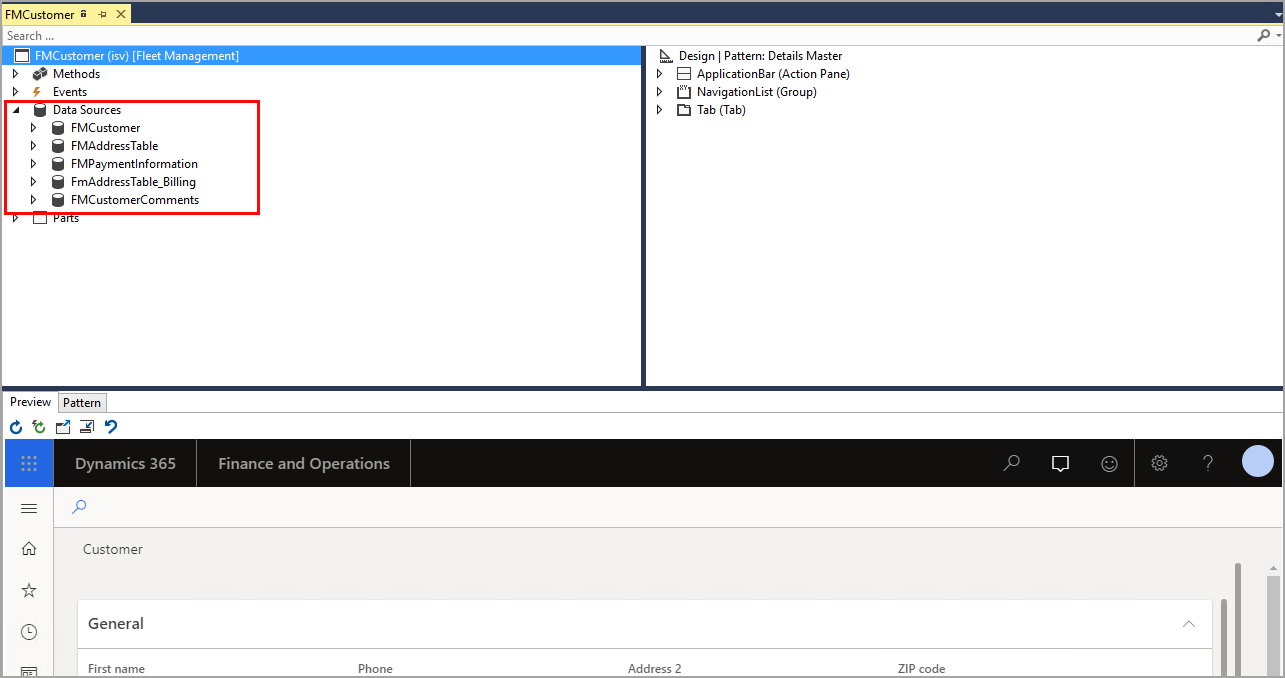Viewport: 1285px width, 678px height.
Task: Select the FMPaymentInformation data source
Action: [x=134, y=163]
